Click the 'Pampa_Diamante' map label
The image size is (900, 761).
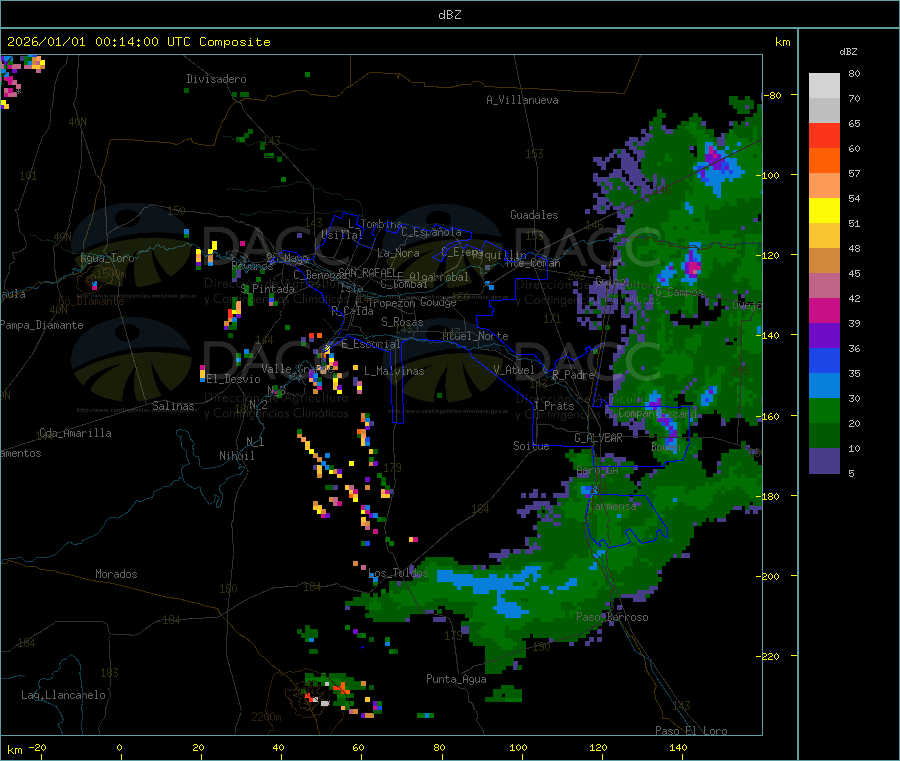point(42,325)
